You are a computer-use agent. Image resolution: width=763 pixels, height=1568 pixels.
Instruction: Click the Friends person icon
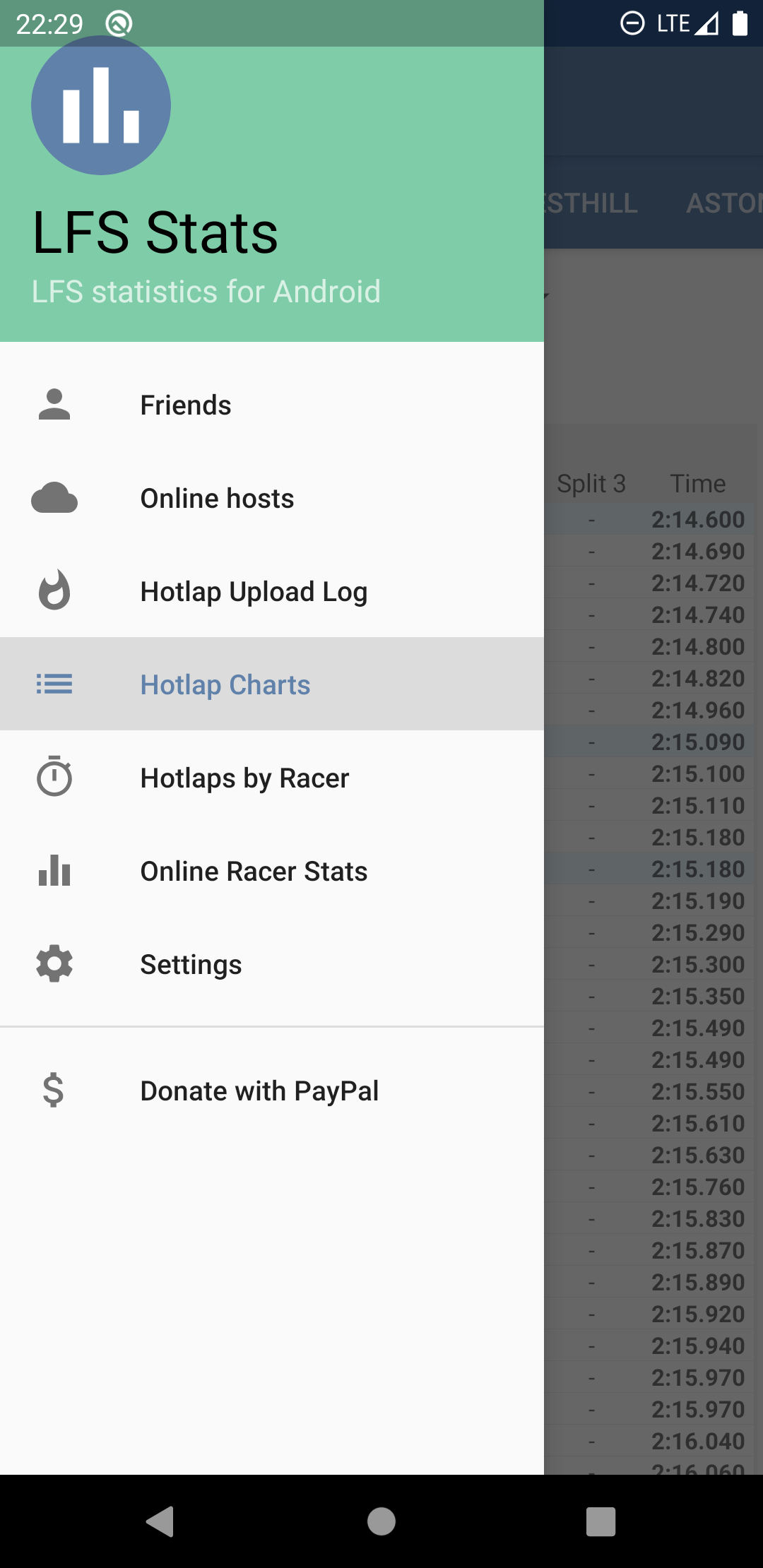click(x=54, y=405)
